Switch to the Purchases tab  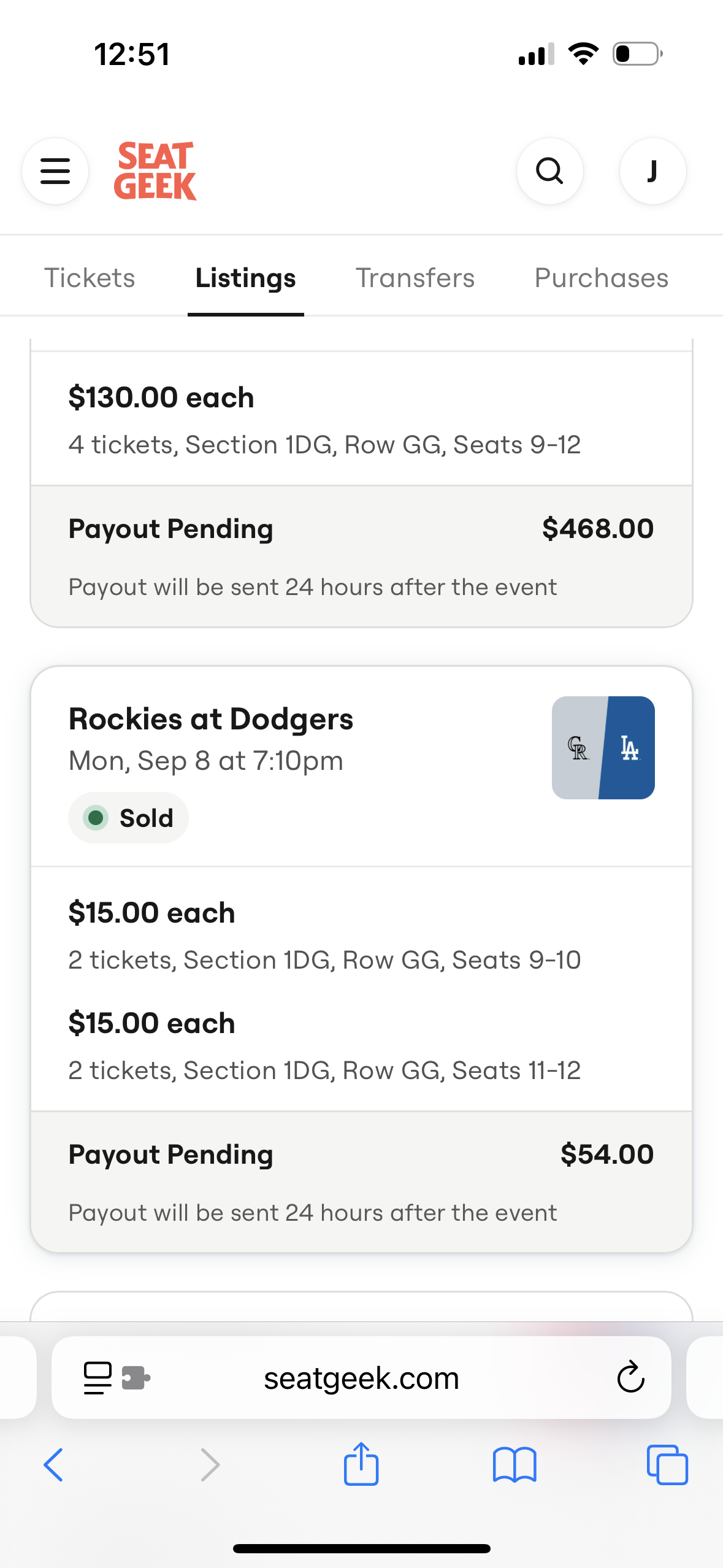(601, 278)
